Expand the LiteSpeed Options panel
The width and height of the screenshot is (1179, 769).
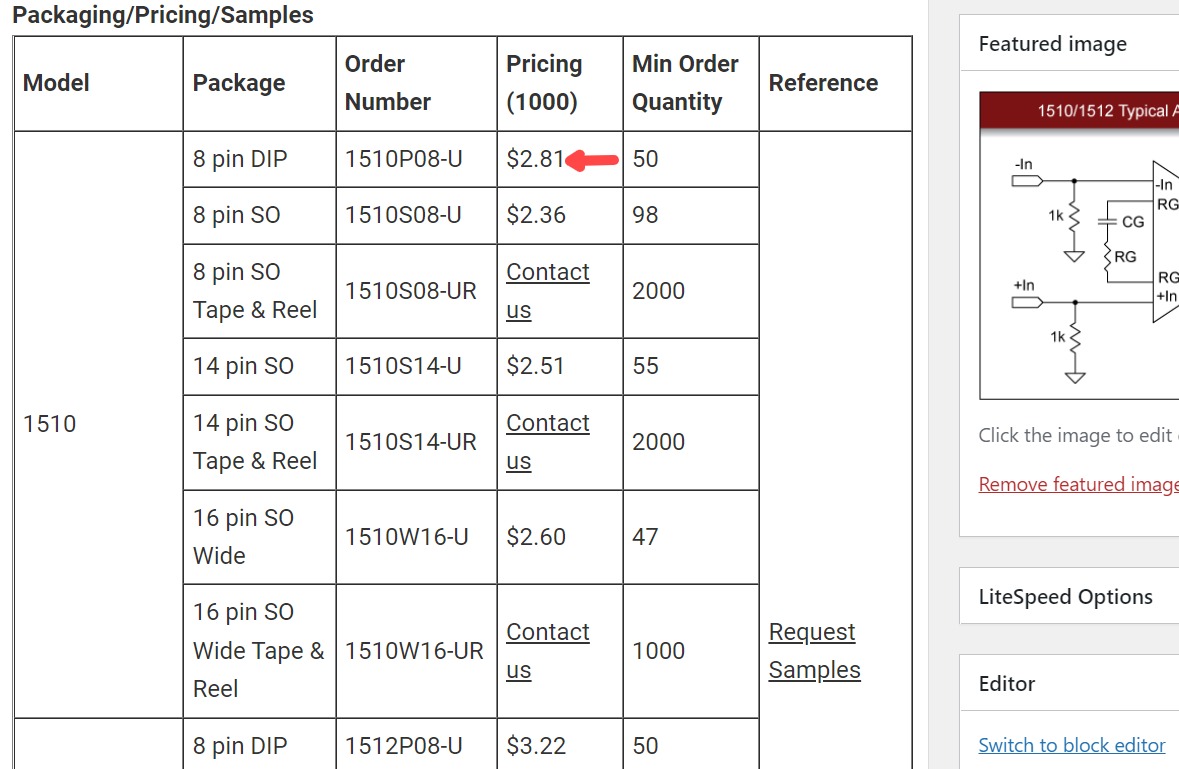pyautogui.click(x=1069, y=596)
